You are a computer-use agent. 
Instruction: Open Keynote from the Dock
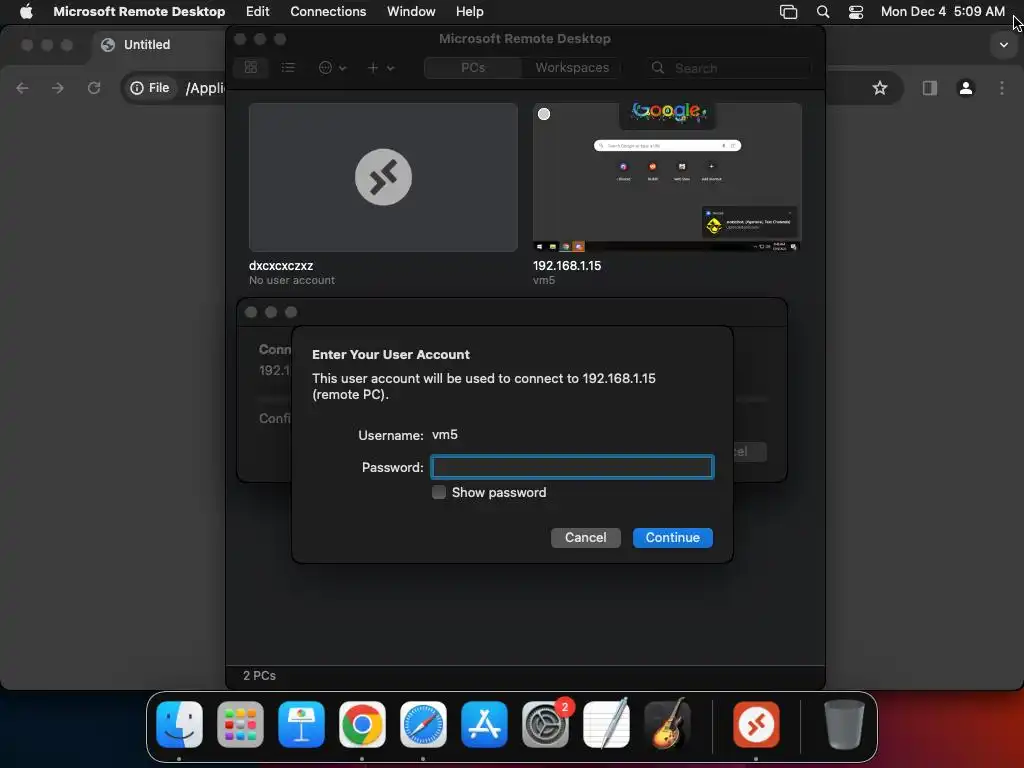[x=301, y=724]
